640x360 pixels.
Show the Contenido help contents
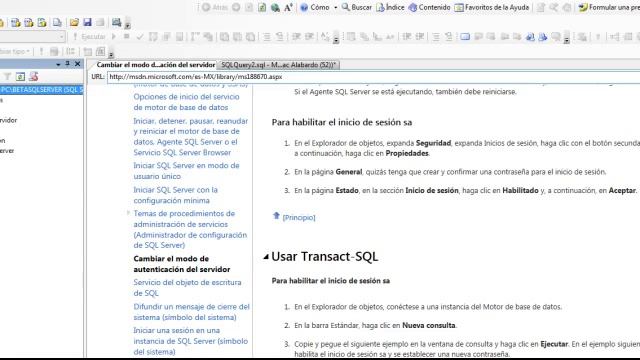429,7
